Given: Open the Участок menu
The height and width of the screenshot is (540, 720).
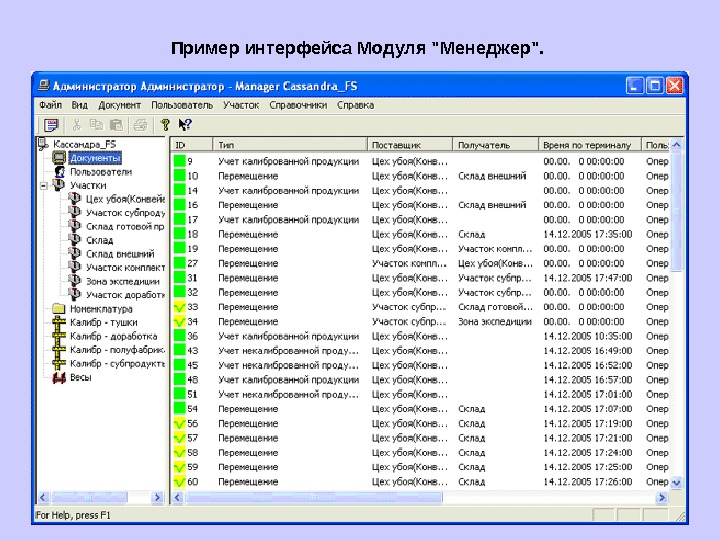Looking at the screenshot, I should click(x=241, y=105).
